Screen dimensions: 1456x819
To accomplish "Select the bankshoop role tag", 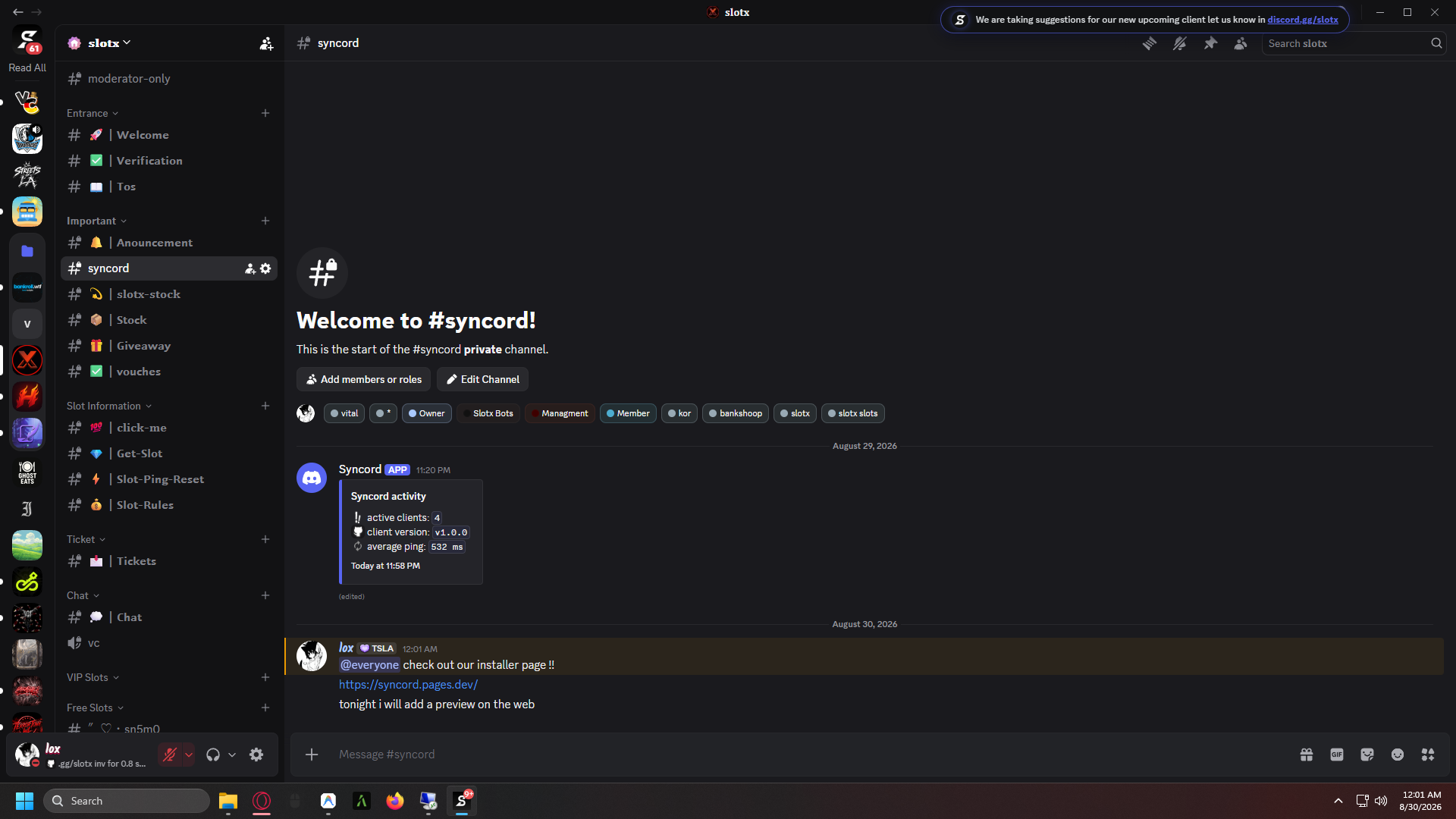I will coord(736,413).
